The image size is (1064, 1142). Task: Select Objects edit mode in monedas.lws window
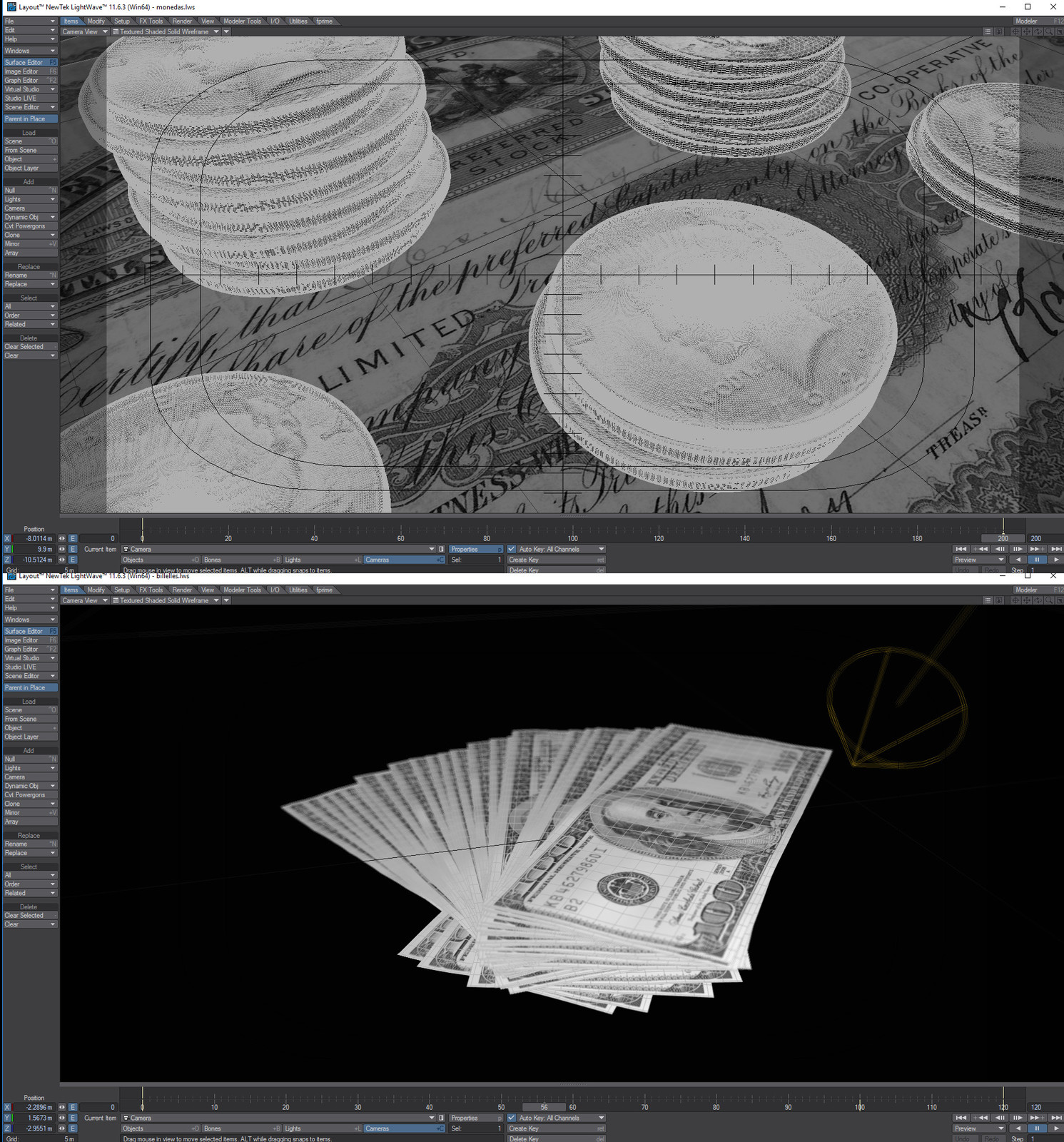[x=161, y=560]
